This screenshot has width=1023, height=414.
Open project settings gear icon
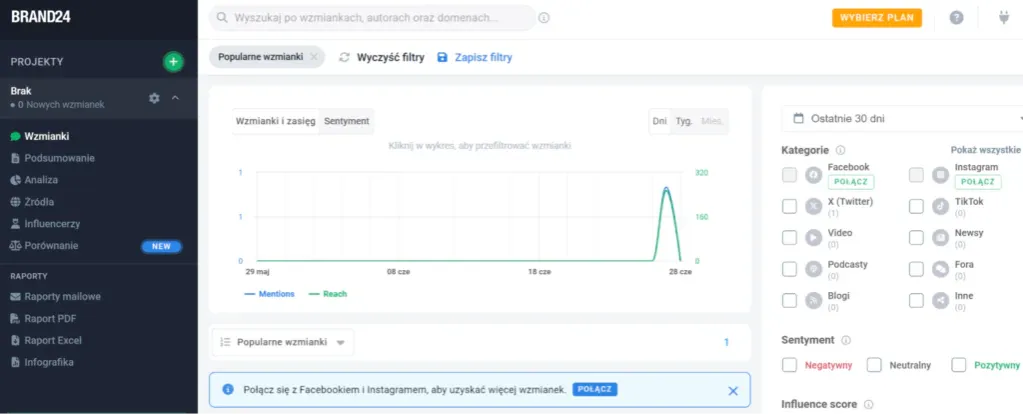154,98
